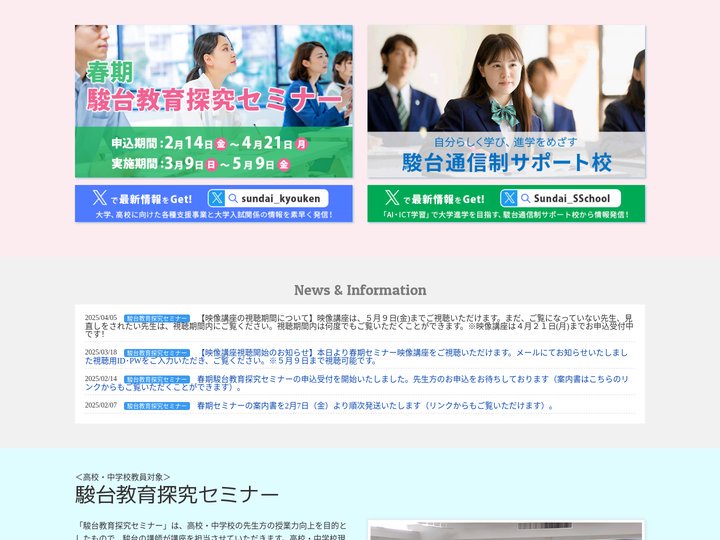This screenshot has width=720, height=540.
Task: Click the sundai_kyouken search pill
Action: (268, 198)
